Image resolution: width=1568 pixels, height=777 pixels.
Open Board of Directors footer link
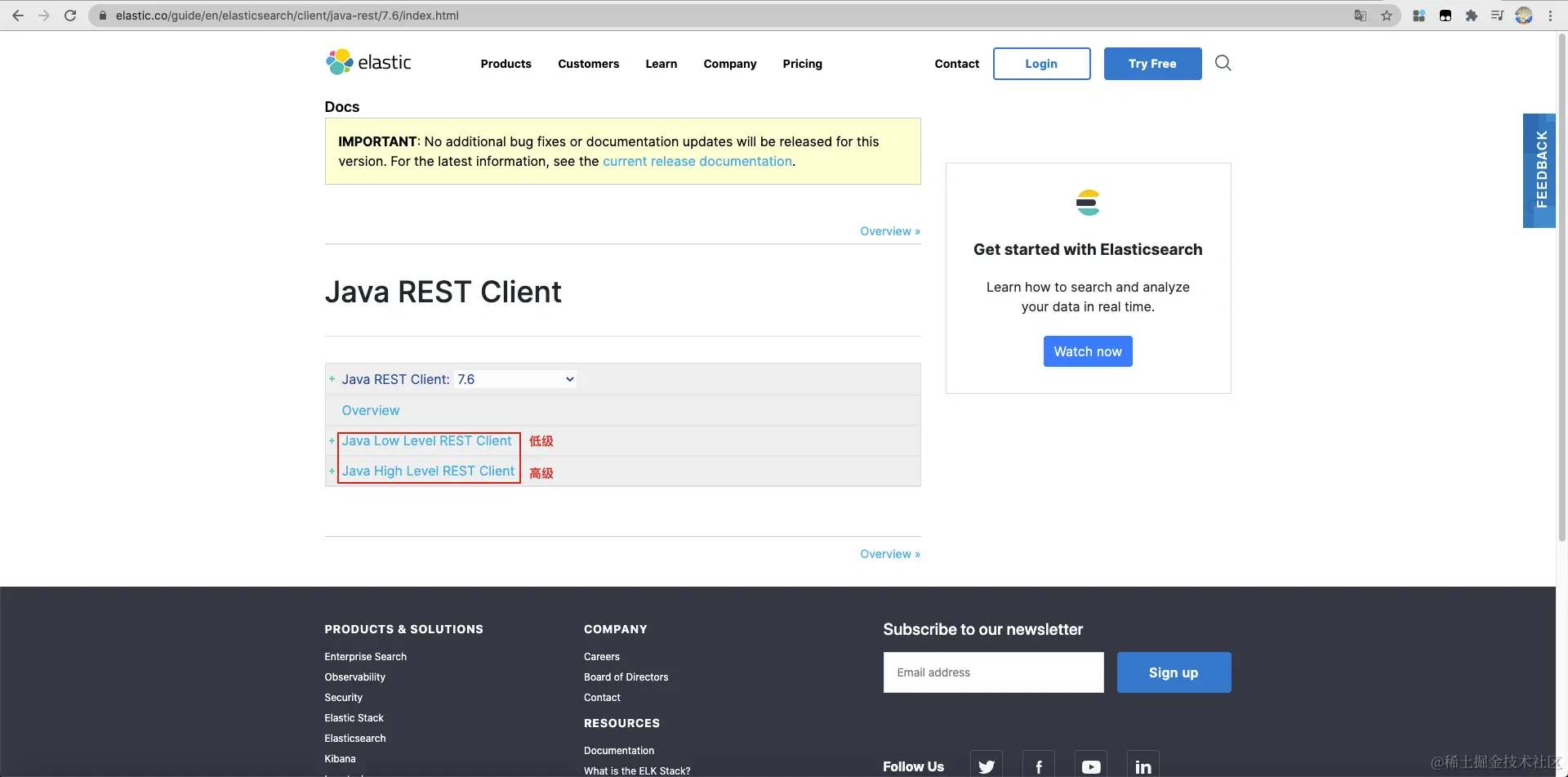tap(626, 677)
